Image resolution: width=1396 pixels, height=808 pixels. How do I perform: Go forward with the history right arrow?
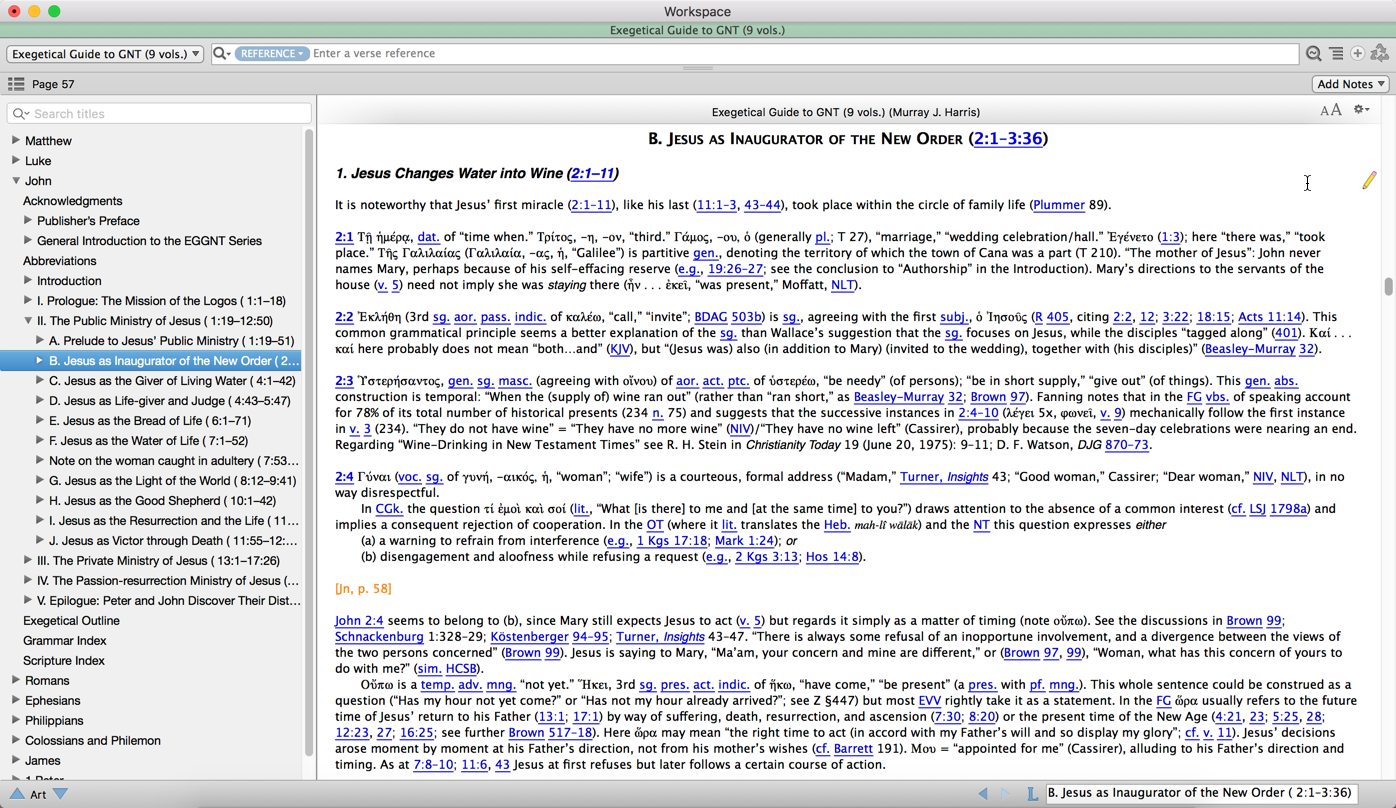pyautogui.click(x=1005, y=793)
